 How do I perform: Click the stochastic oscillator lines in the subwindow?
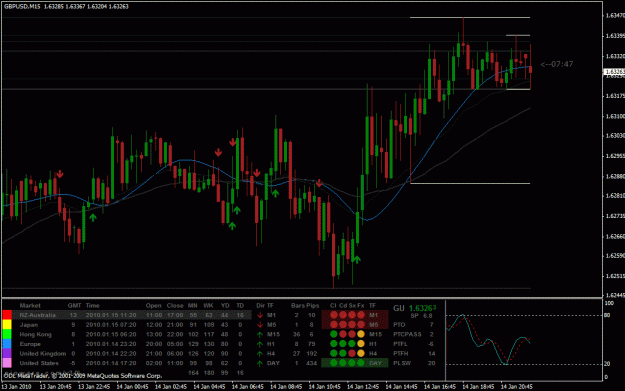click(488, 340)
